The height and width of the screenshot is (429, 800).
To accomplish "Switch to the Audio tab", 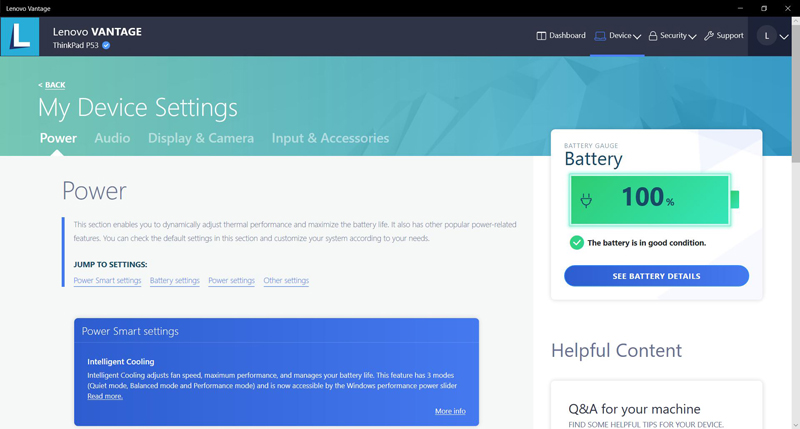I will click(112, 138).
